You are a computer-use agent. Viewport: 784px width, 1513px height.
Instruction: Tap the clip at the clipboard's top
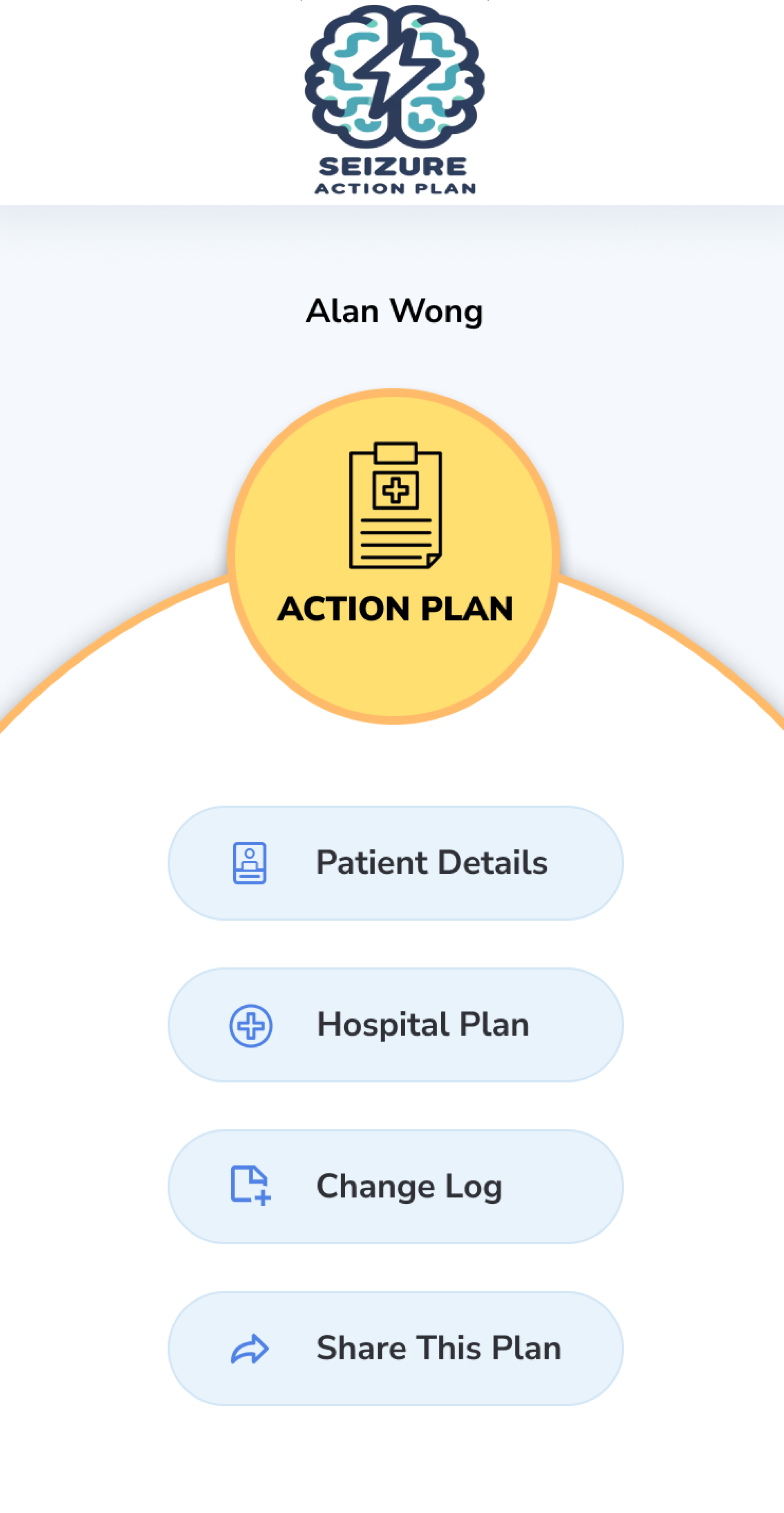pyautogui.click(x=395, y=453)
